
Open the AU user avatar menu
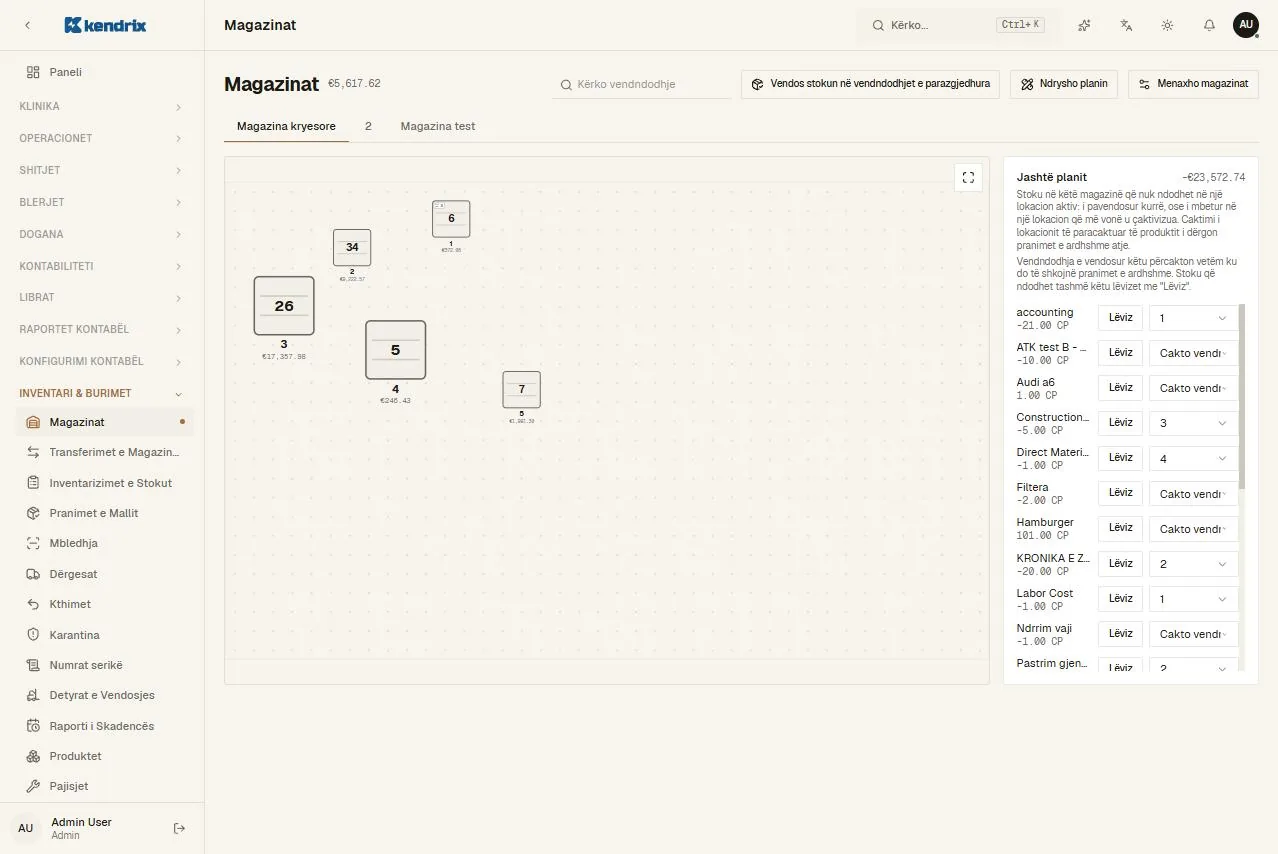1246,25
